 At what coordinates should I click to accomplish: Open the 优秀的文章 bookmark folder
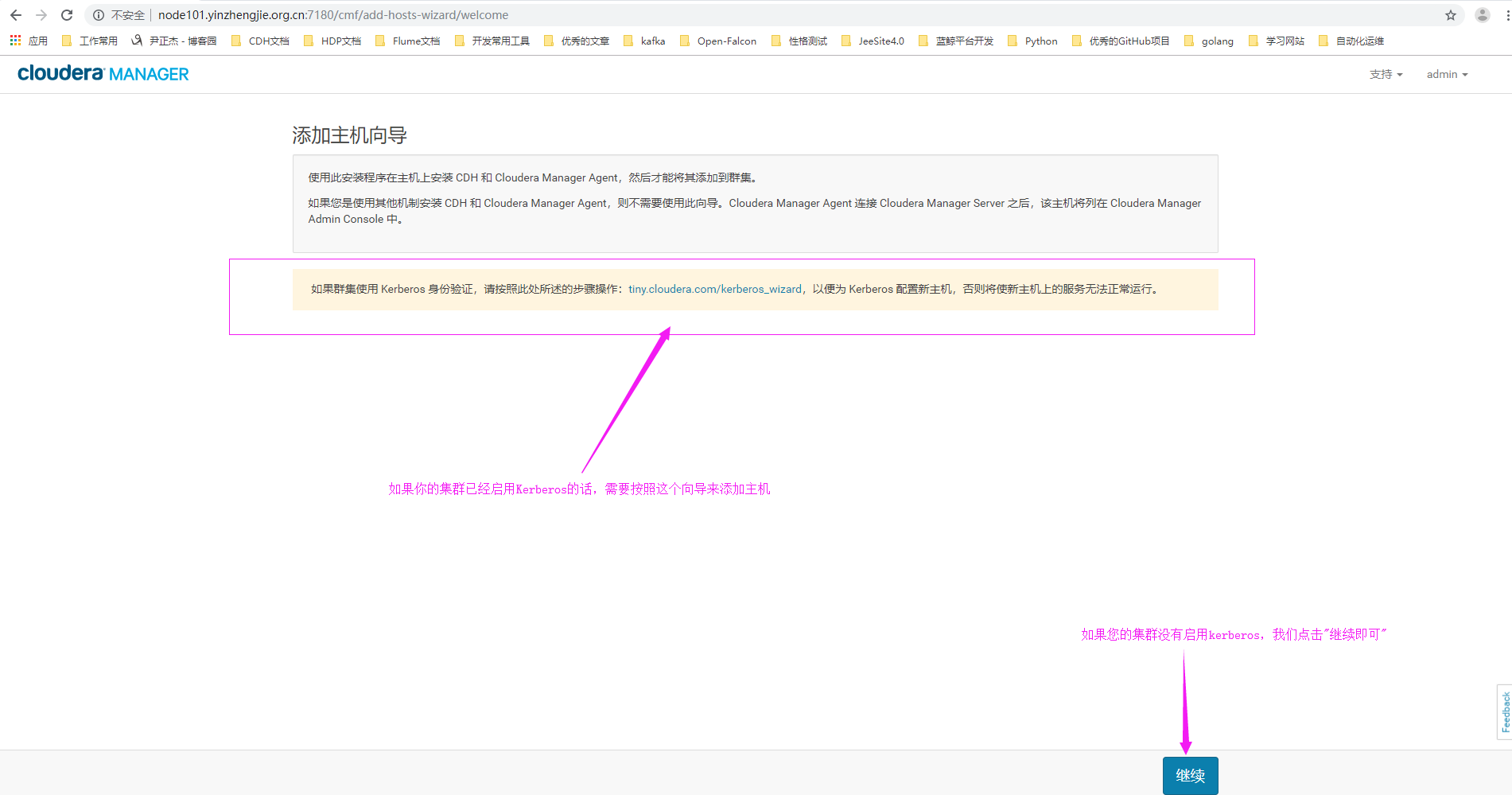coord(577,41)
